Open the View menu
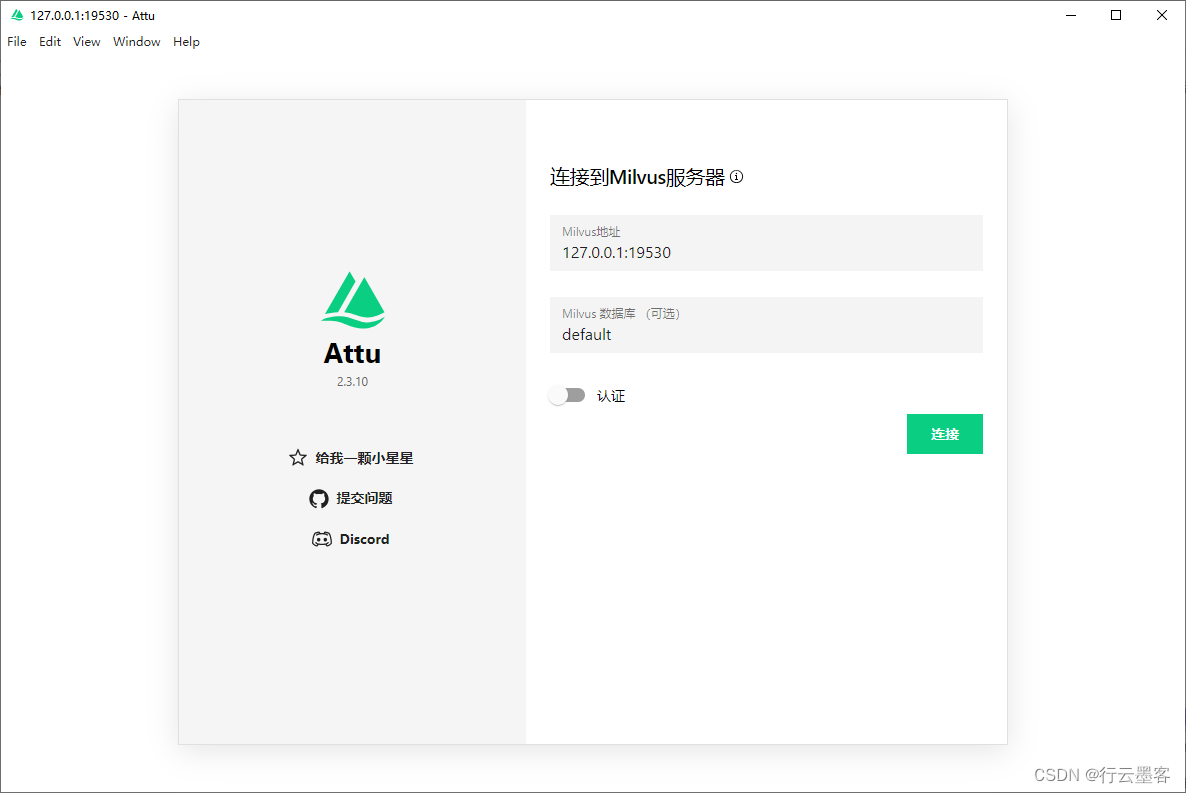Viewport: 1186px width, 793px height. click(x=86, y=42)
